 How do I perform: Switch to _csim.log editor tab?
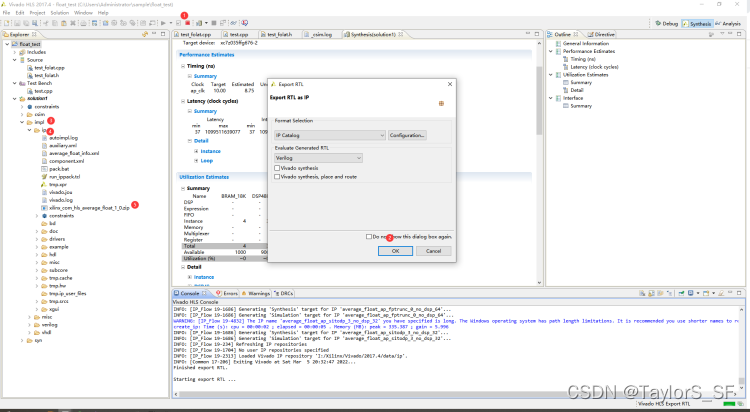pyautogui.click(x=321, y=34)
